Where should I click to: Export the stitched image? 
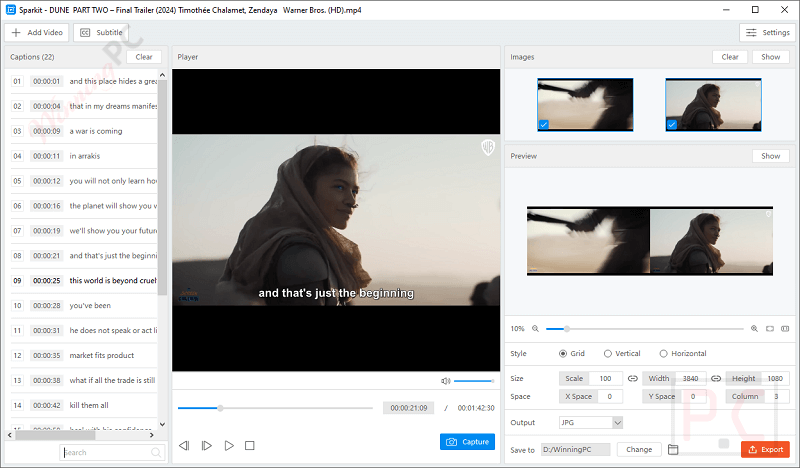(765, 449)
